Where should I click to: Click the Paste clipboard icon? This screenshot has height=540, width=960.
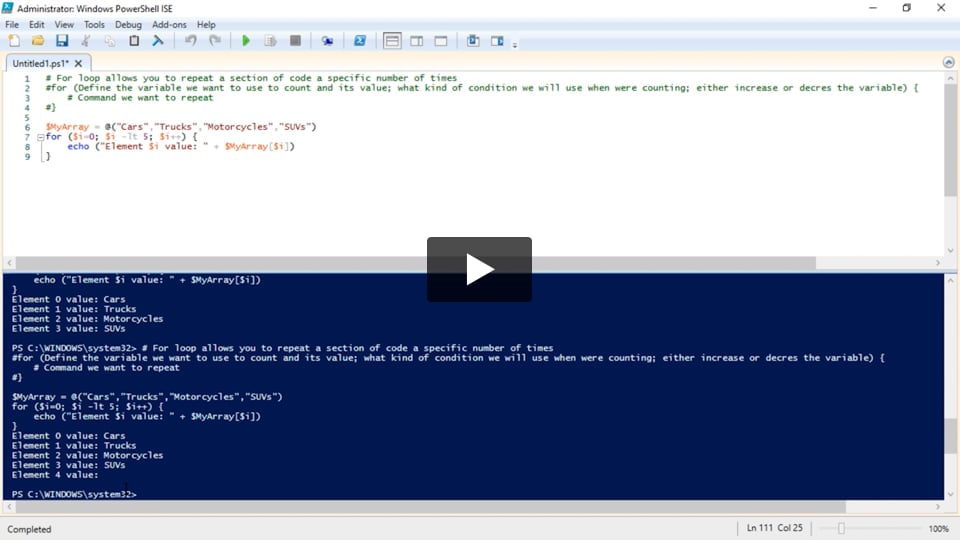(134, 41)
